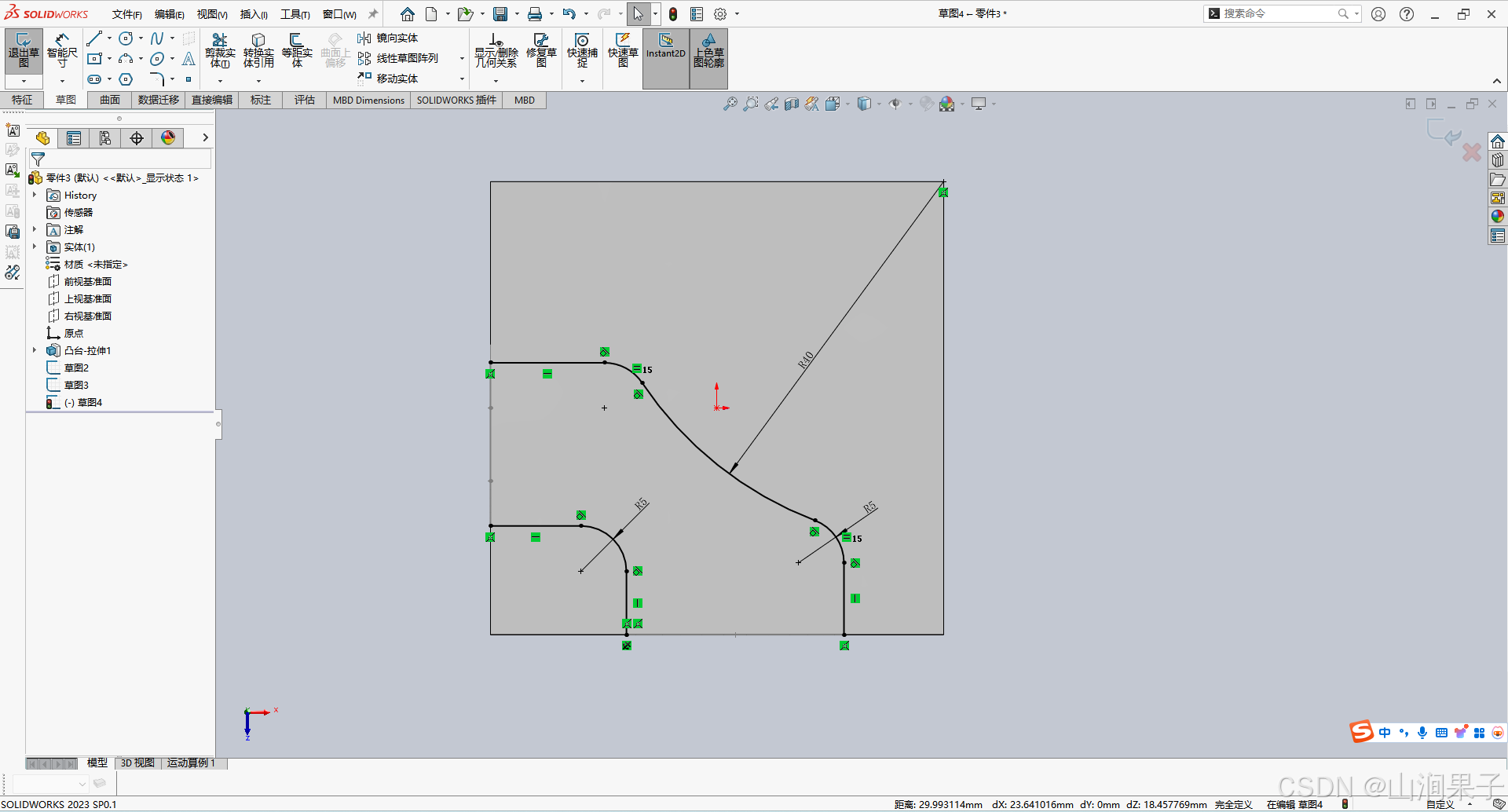The image size is (1508, 812).
Task: Expand FeatureManager tabs with right chevron
Action: pos(205,137)
